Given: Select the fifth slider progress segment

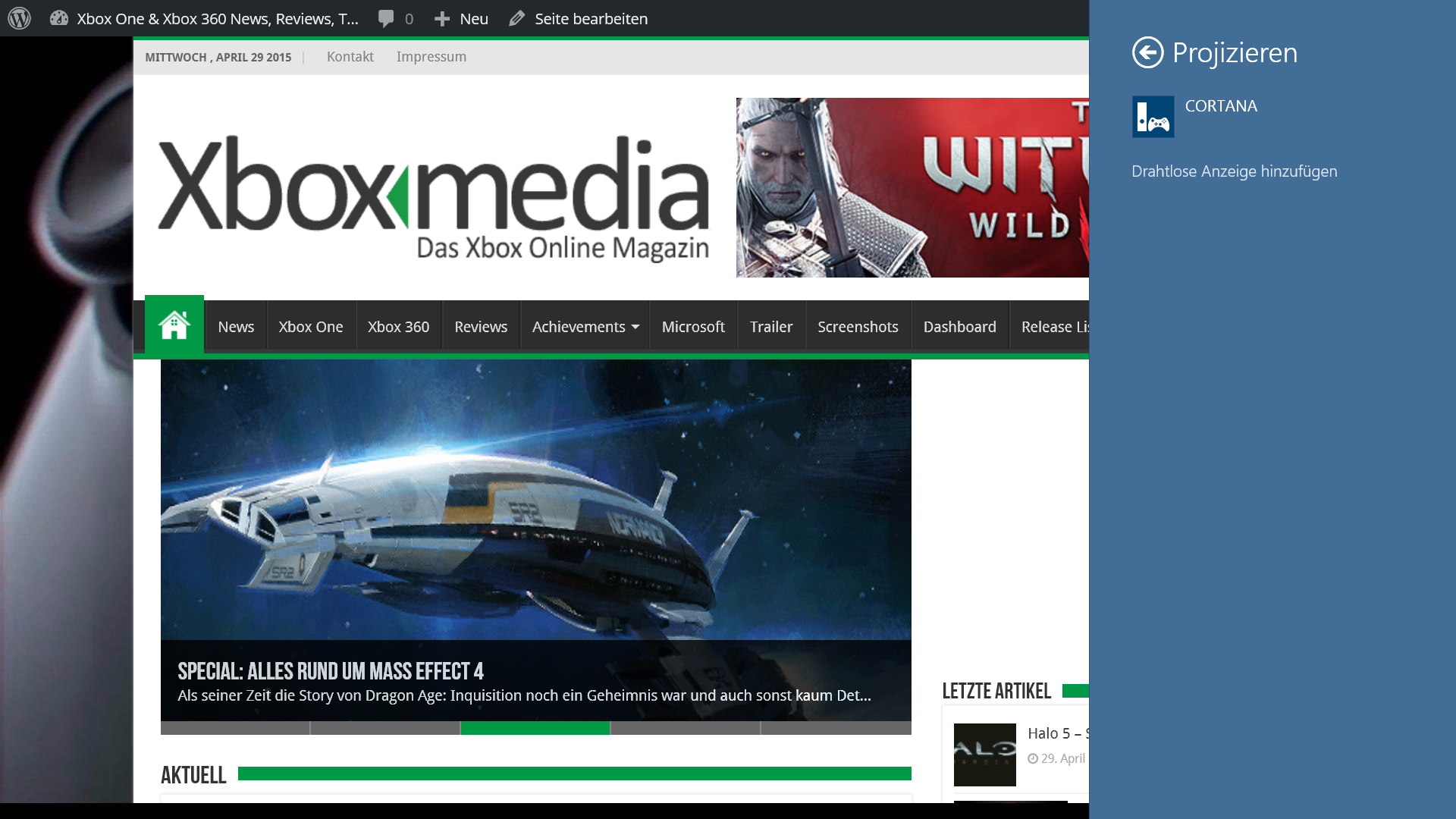Looking at the screenshot, I should 836,728.
